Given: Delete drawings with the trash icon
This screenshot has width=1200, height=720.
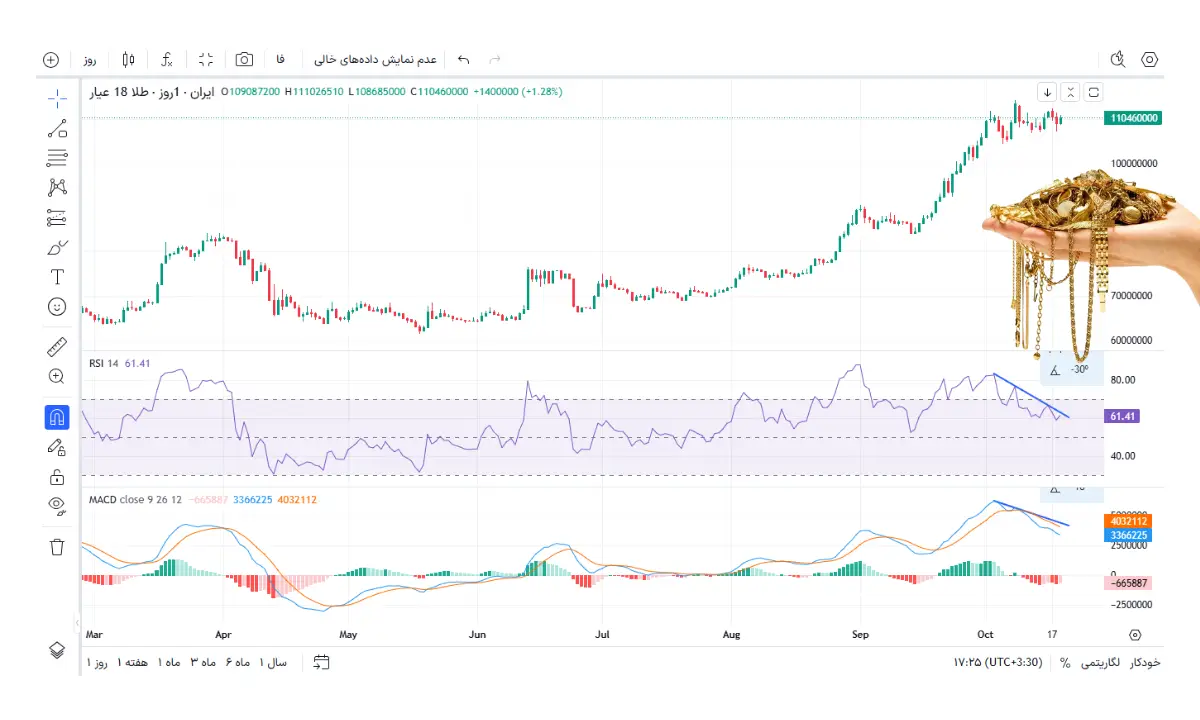Looking at the screenshot, I should click(57, 546).
